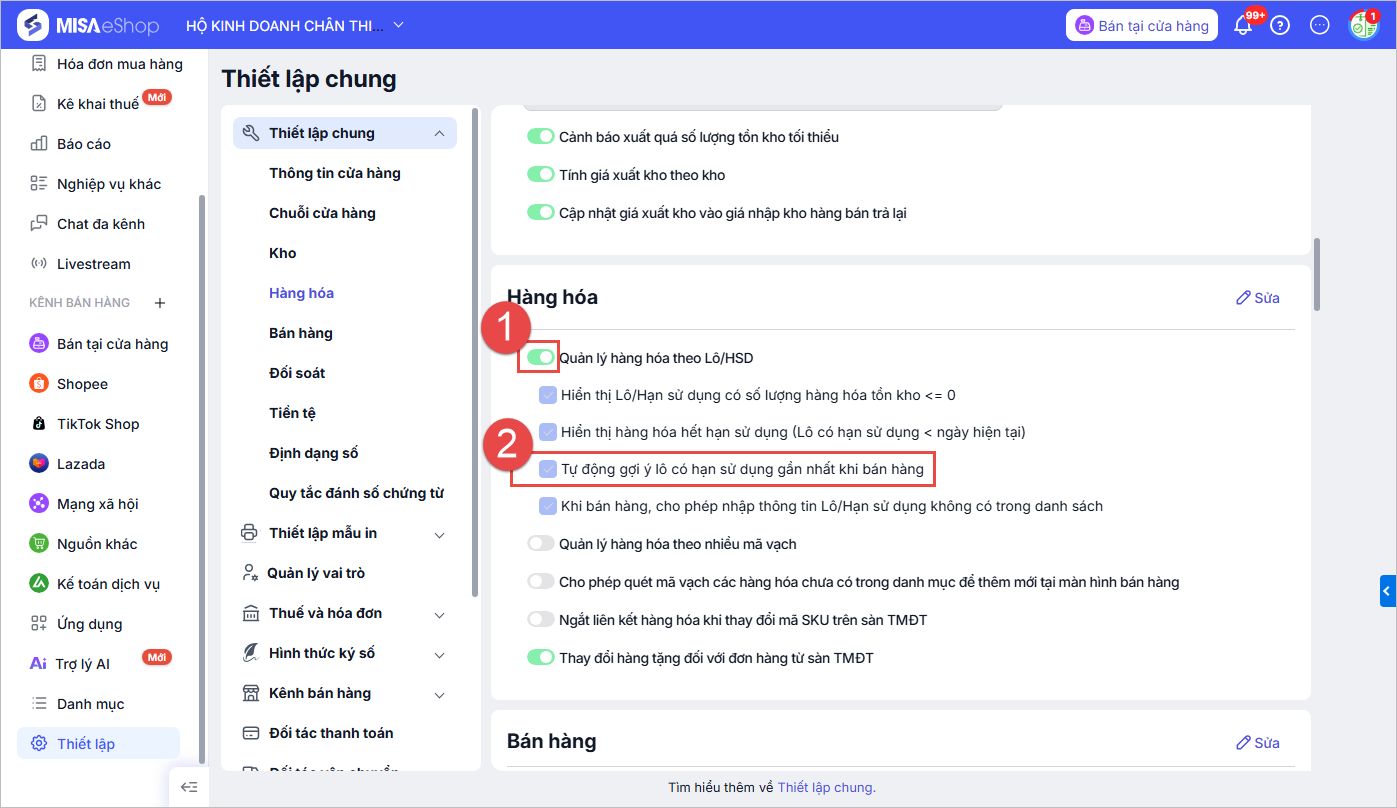Screen dimensions: 1397x808
Task: Toggle Thay đổi hàng tặng đơn hàng sàn TMĐT
Action: [540, 658]
